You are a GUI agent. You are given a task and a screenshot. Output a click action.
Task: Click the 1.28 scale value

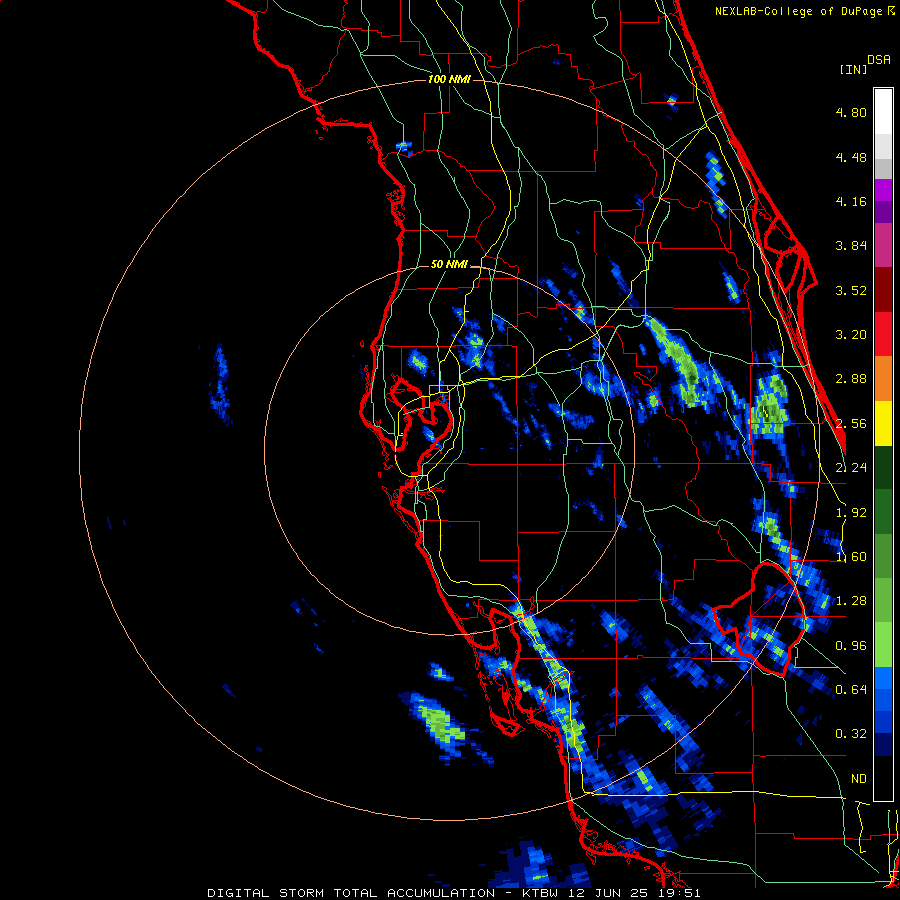pyautogui.click(x=851, y=601)
